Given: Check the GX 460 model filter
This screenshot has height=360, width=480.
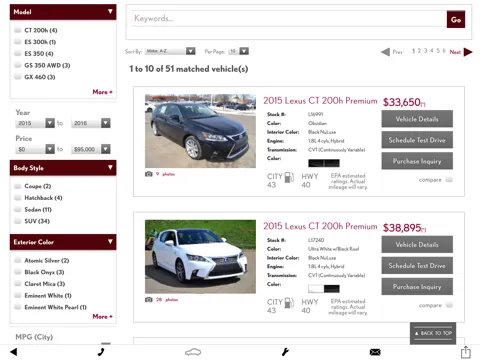Looking at the screenshot, I should 18,77.
